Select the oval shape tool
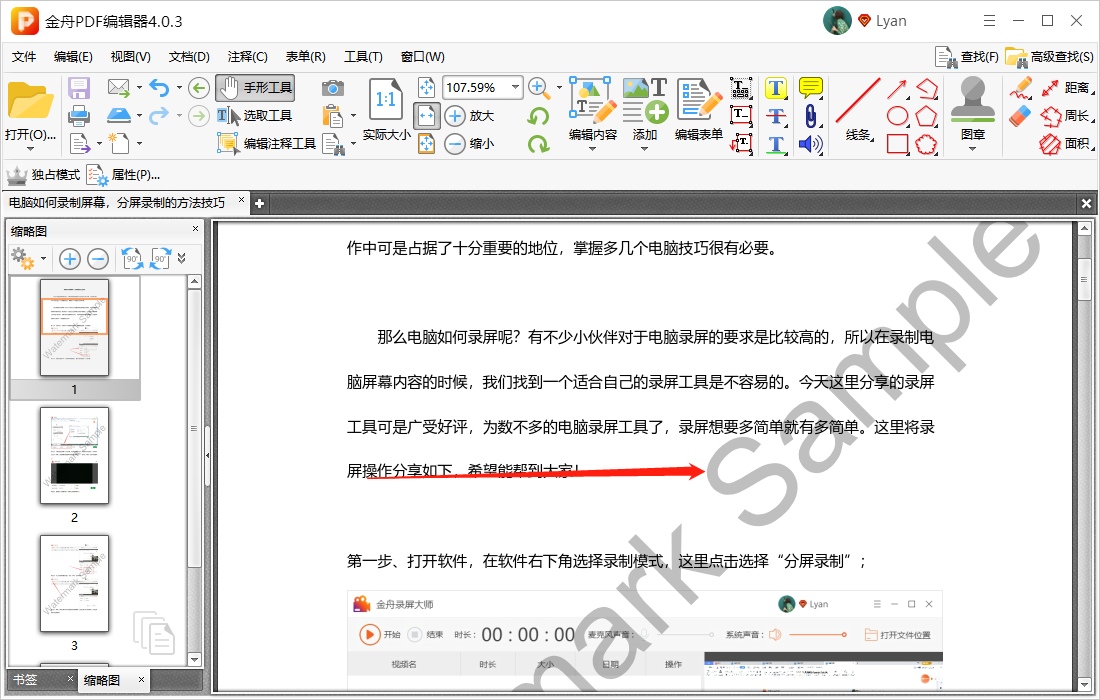This screenshot has height=700, width=1100. (x=897, y=116)
